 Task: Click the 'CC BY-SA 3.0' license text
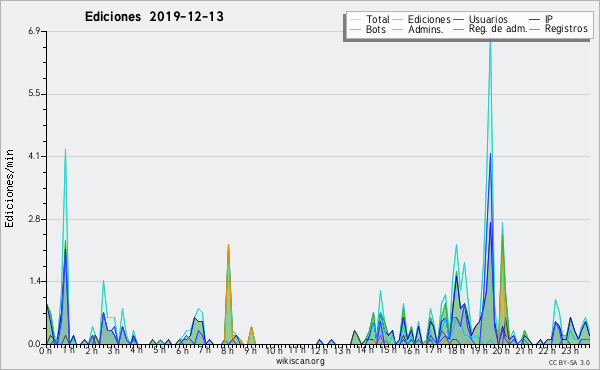[569, 362]
